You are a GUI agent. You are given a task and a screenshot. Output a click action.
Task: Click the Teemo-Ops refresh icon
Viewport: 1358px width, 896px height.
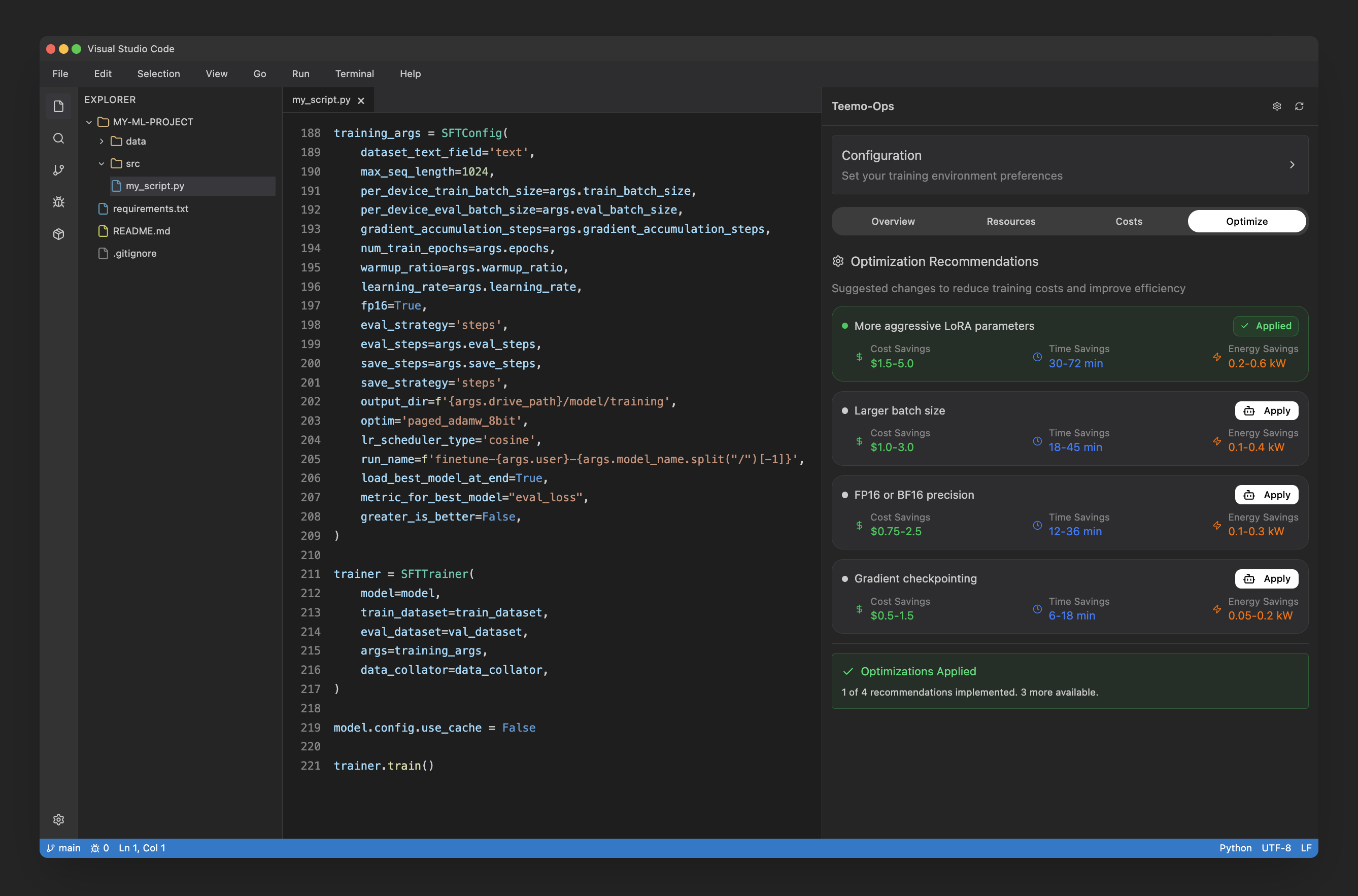click(x=1299, y=106)
